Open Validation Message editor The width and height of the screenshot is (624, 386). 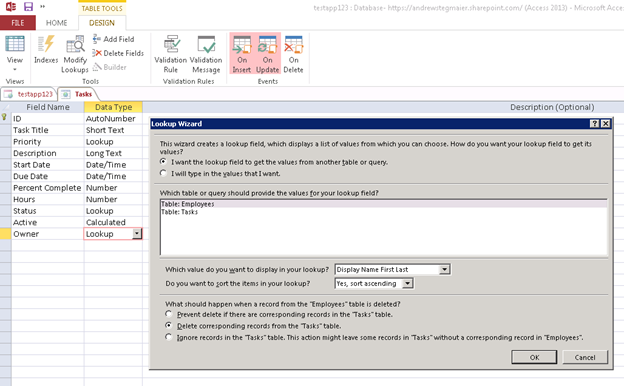tap(206, 54)
